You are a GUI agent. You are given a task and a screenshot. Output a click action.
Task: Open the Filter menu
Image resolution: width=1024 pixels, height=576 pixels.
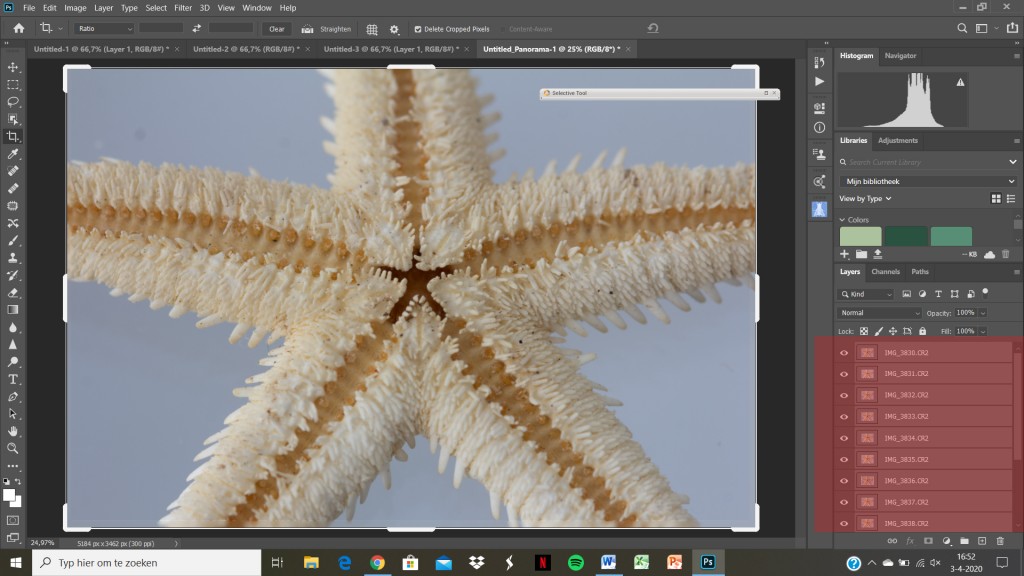(183, 8)
